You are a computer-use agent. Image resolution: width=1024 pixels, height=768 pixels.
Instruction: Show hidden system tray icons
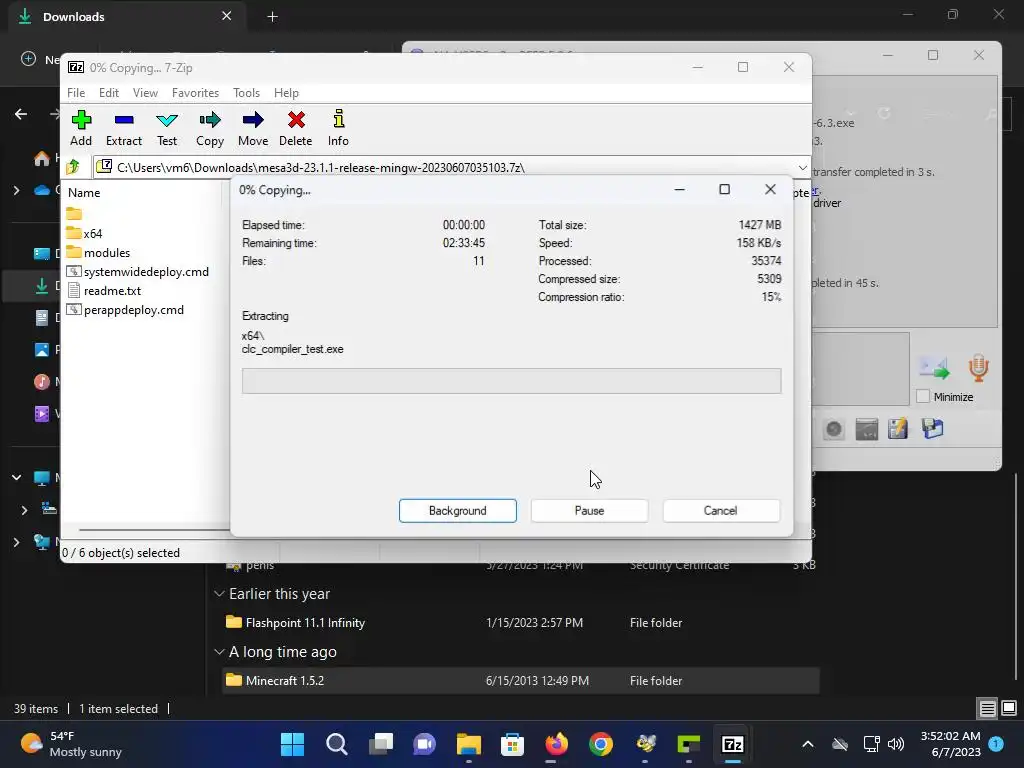tap(808, 744)
